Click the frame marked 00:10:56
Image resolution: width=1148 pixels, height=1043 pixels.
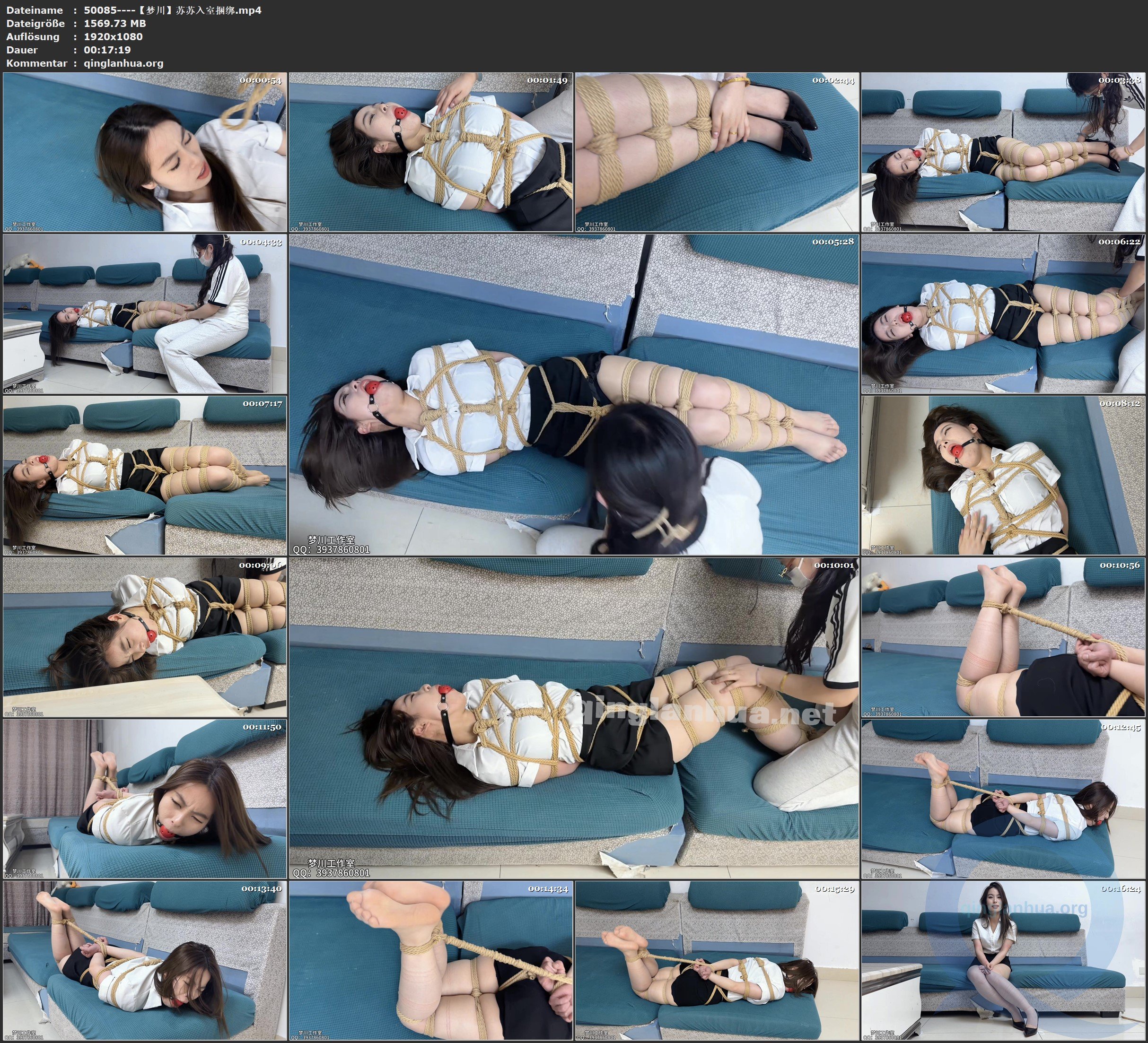pyautogui.click(x=1003, y=637)
